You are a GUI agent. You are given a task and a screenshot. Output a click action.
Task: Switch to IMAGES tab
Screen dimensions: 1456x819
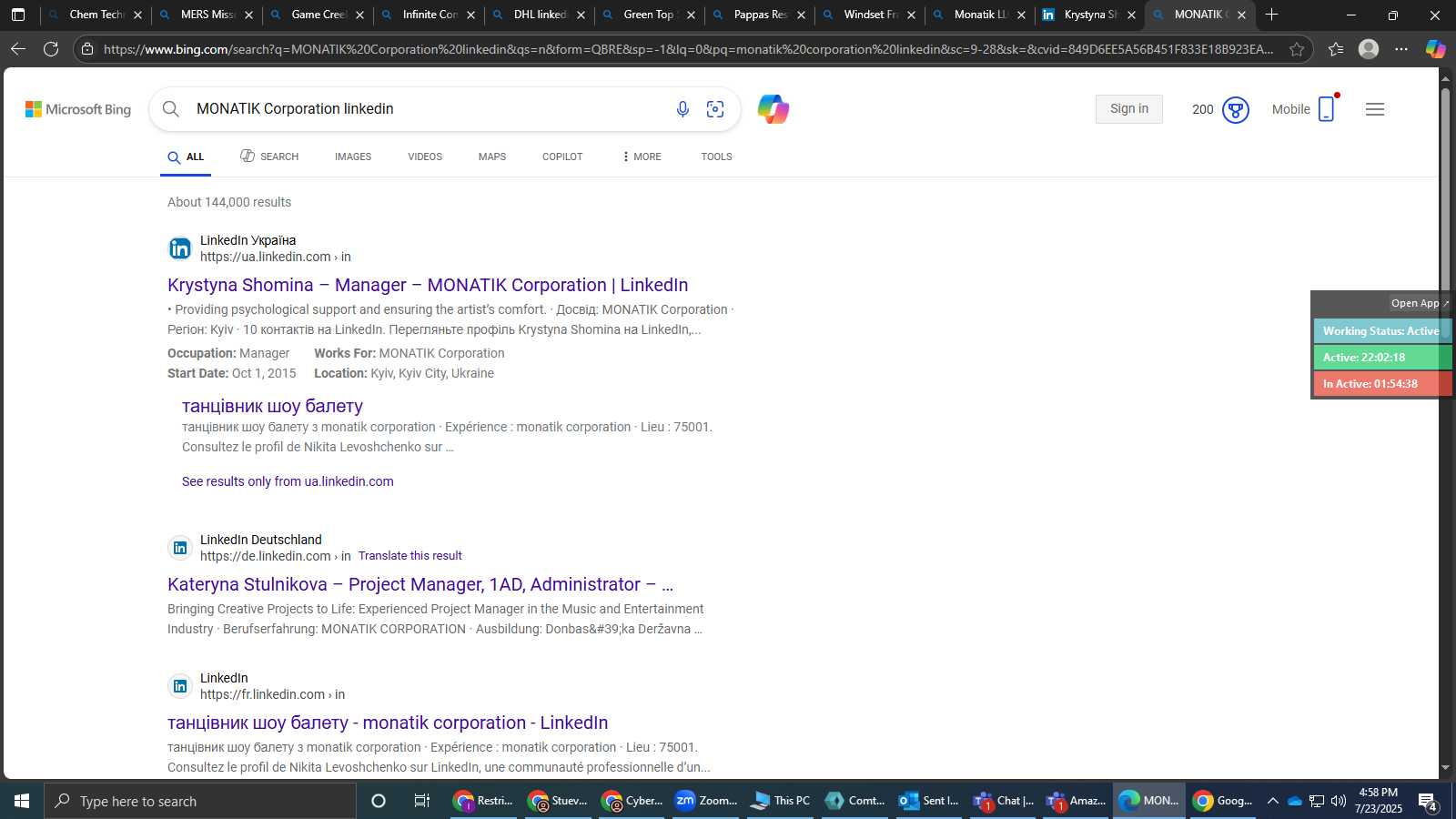(353, 157)
